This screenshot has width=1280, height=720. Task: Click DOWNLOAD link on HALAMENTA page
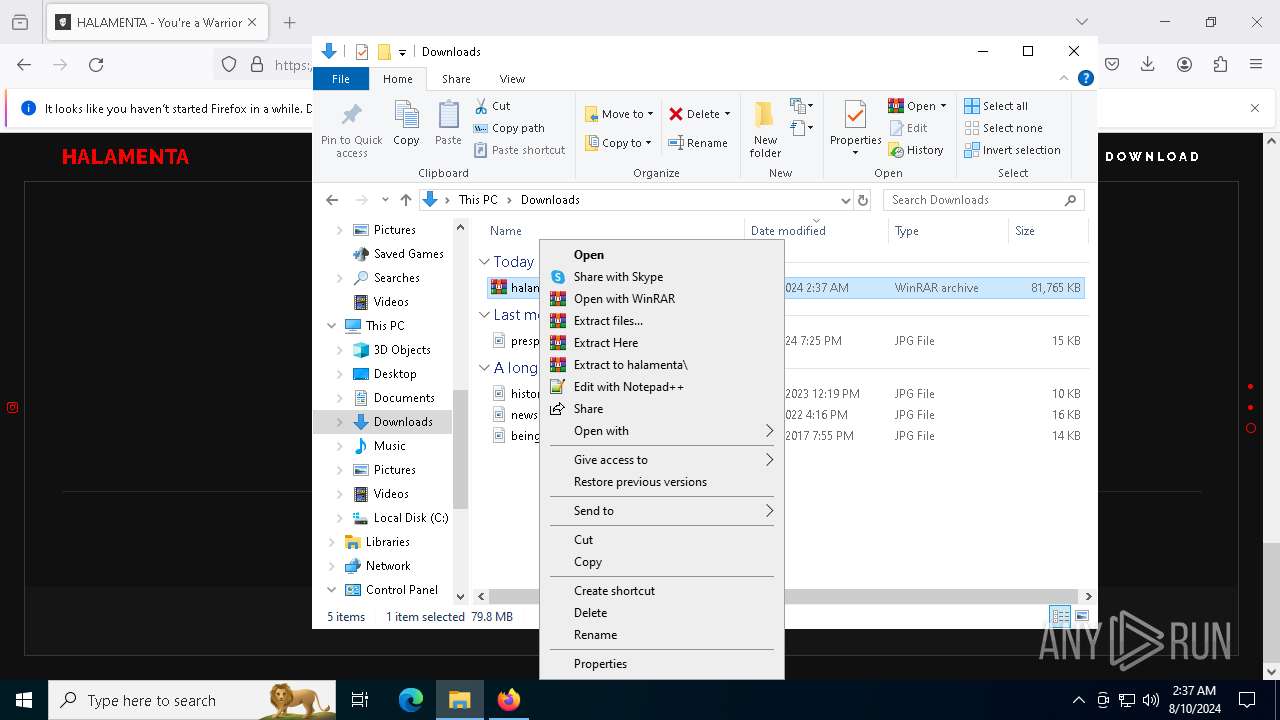point(1152,157)
